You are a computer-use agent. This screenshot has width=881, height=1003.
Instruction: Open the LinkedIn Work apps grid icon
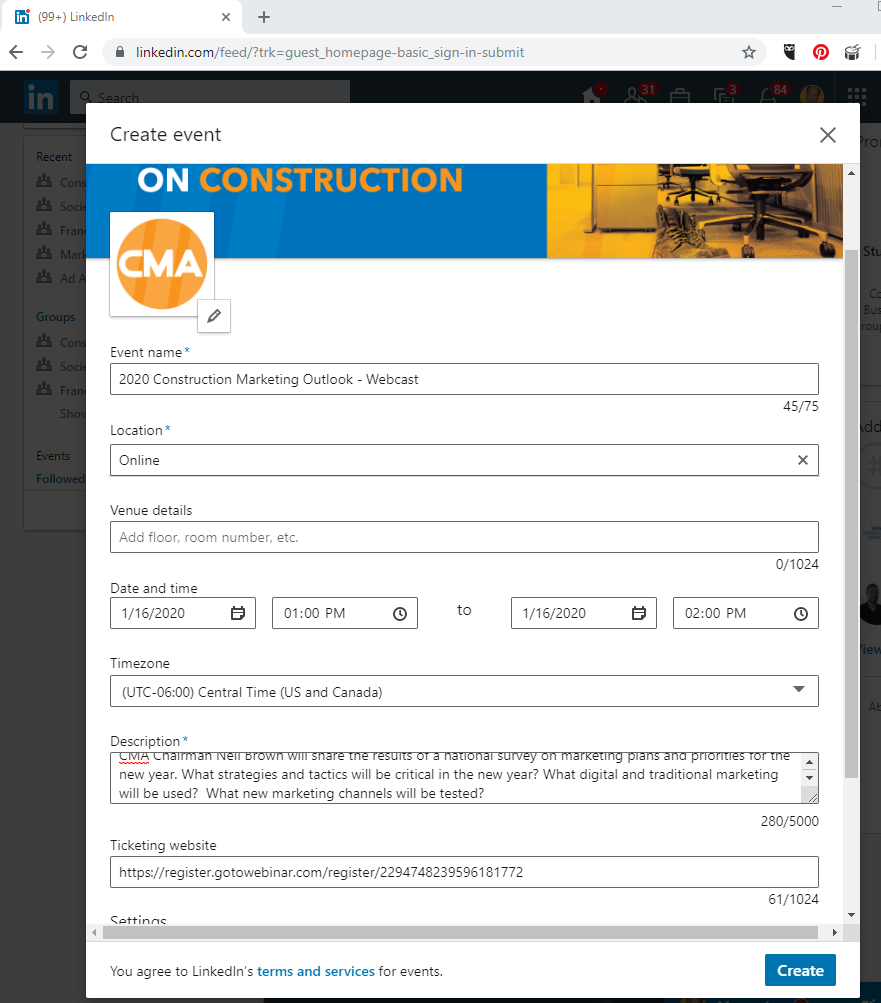pyautogui.click(x=857, y=95)
